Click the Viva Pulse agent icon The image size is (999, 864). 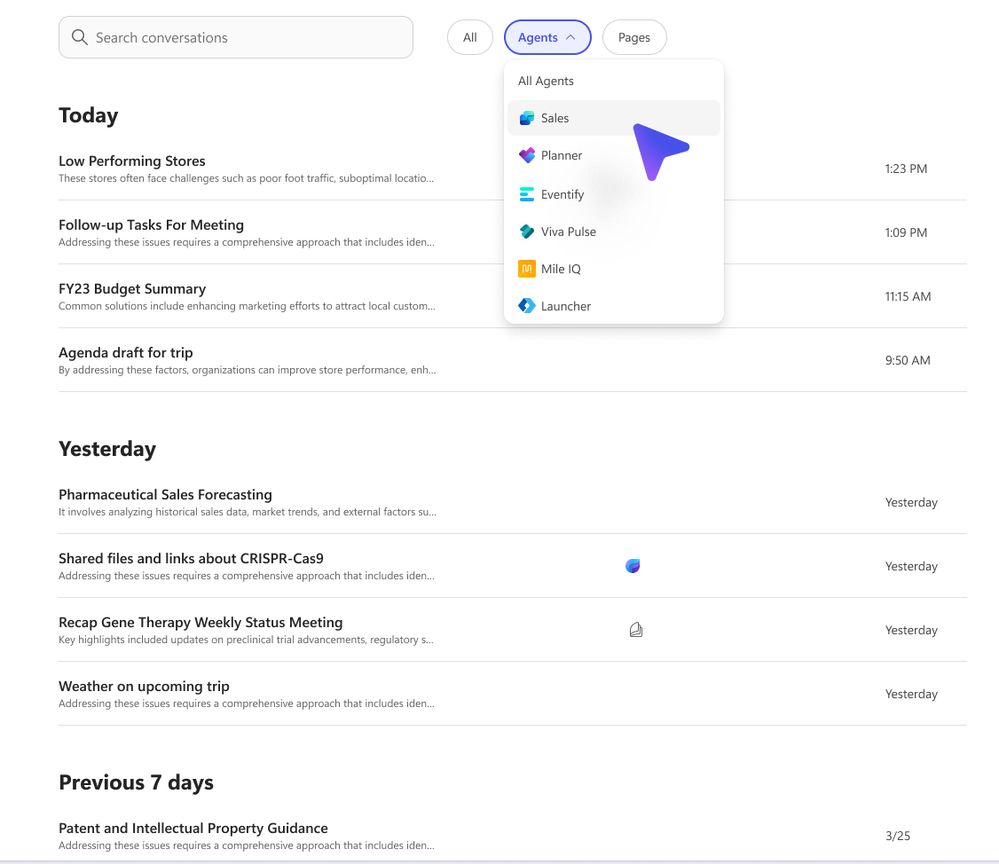tap(527, 231)
